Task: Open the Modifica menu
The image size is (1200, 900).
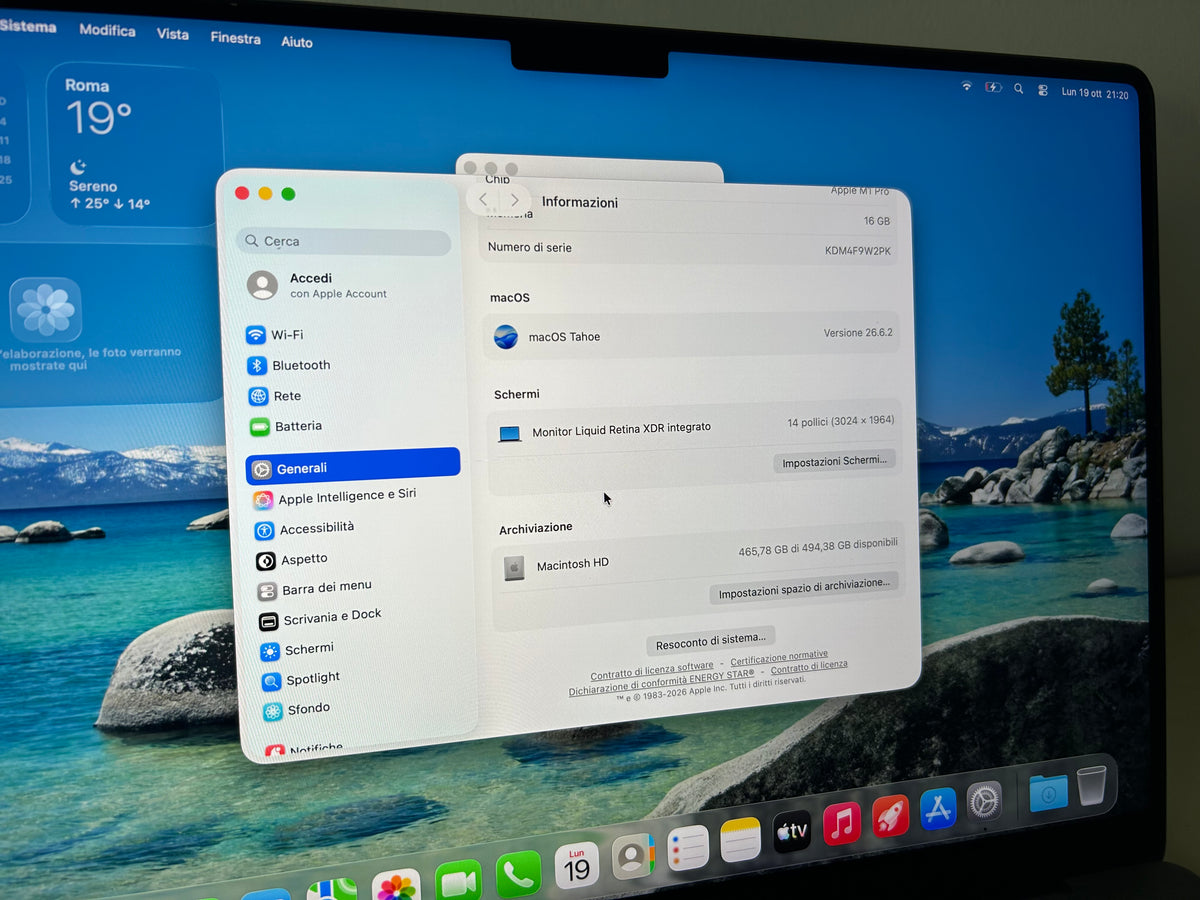Action: (107, 30)
